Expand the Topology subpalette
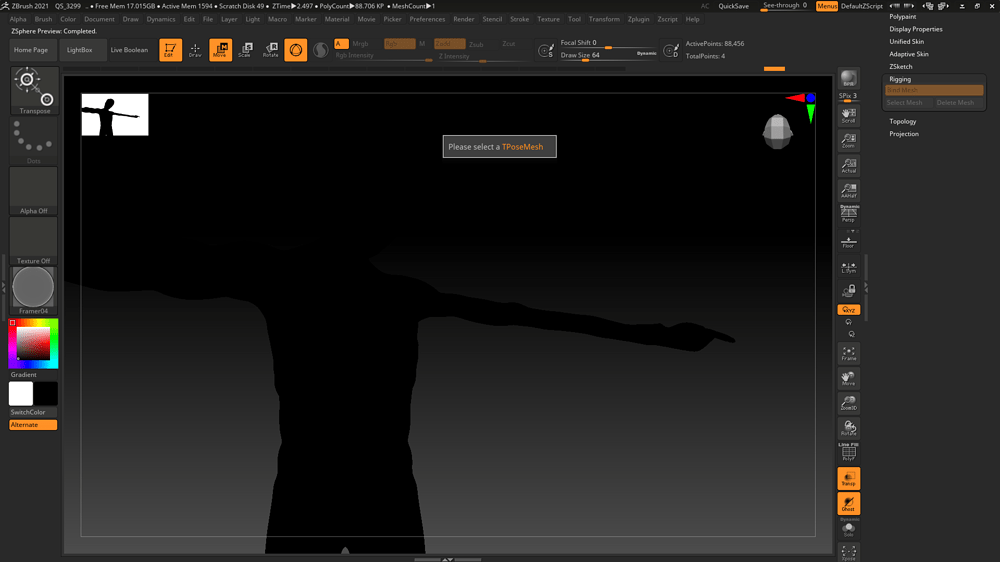1000x562 pixels. (x=902, y=121)
